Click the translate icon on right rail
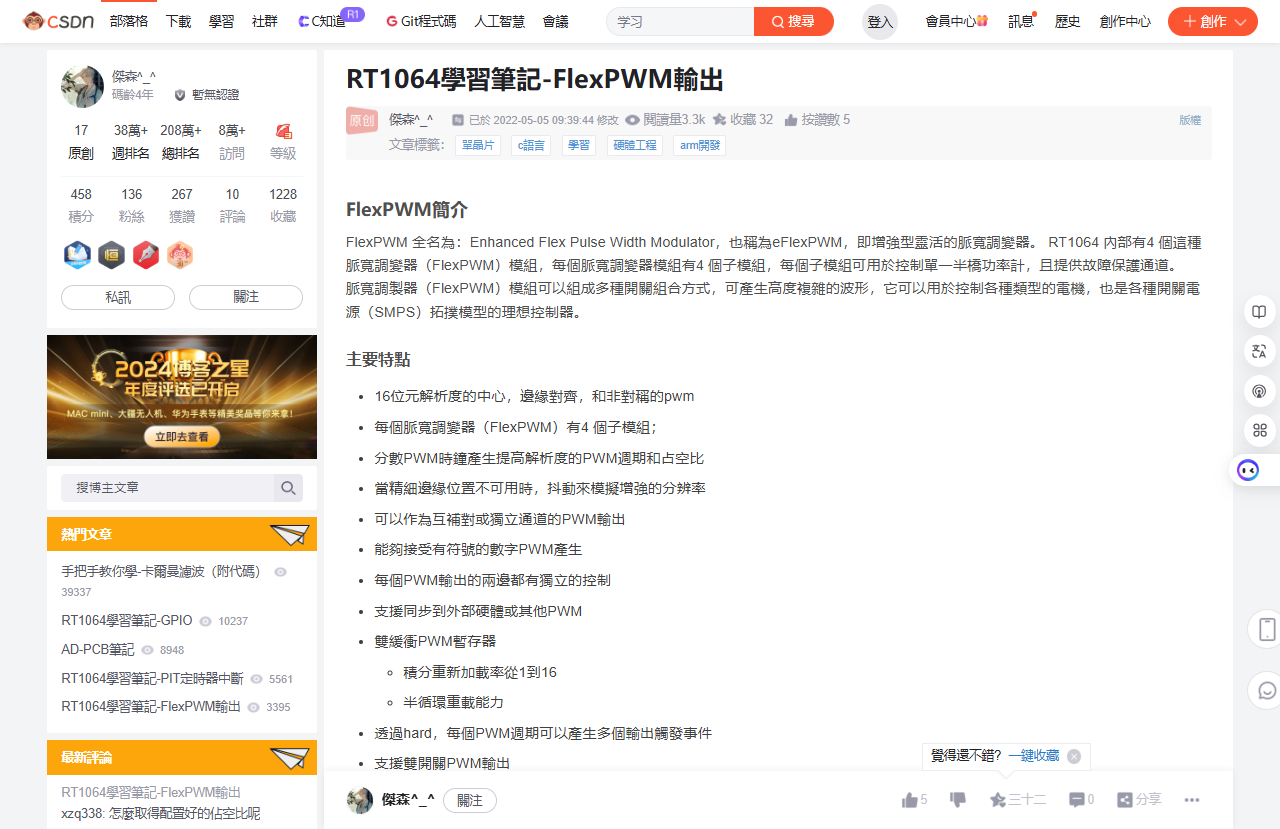 click(1259, 351)
